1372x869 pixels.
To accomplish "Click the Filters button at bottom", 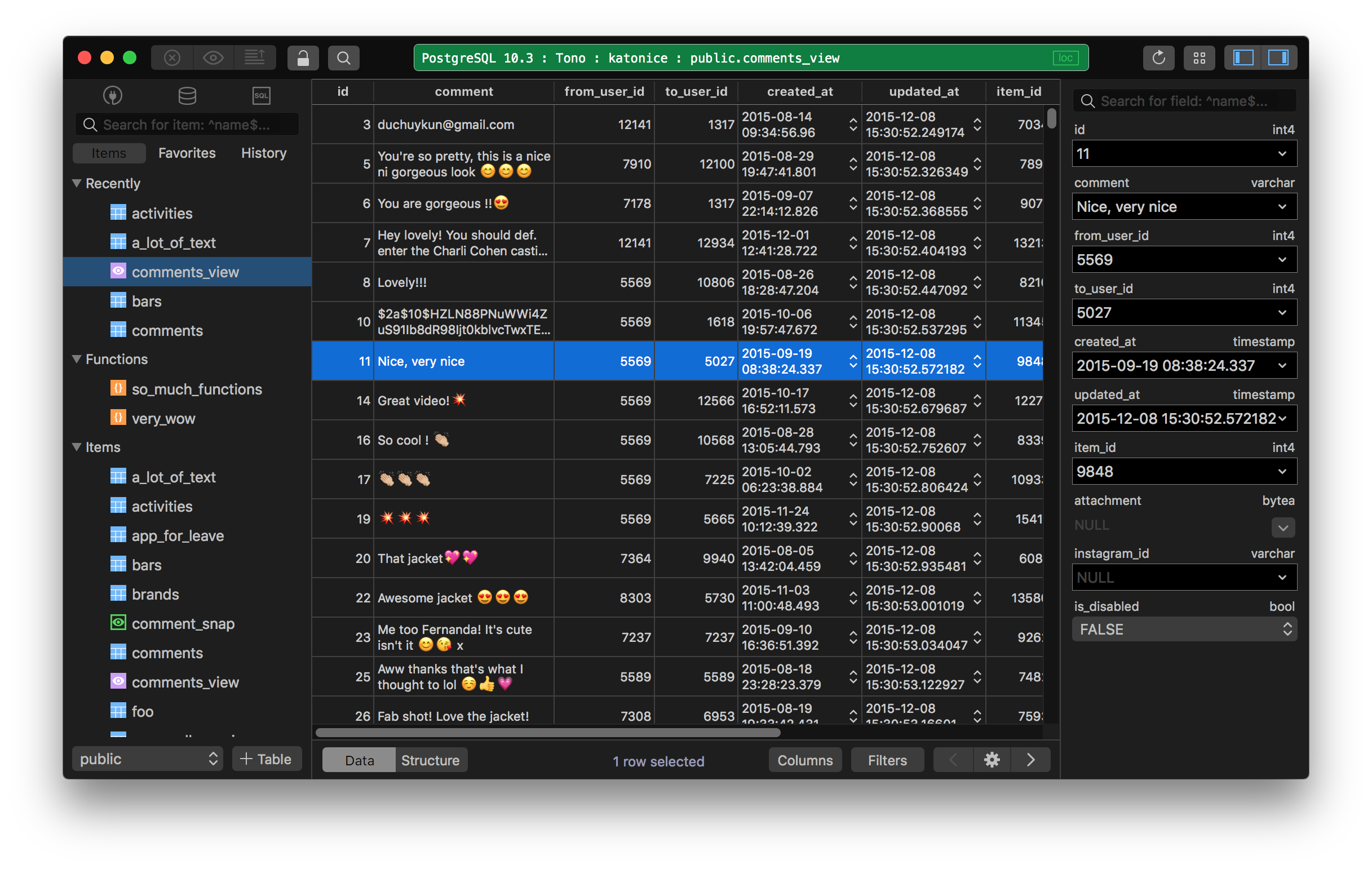I will [x=886, y=760].
